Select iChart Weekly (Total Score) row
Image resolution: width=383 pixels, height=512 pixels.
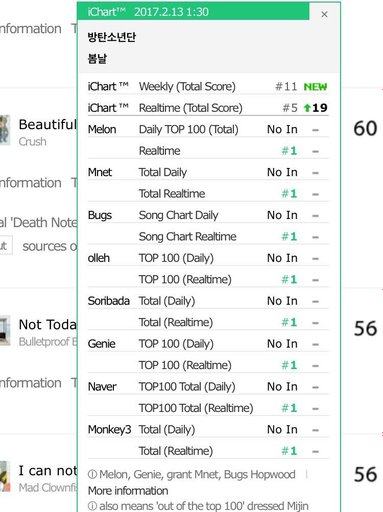tap(208, 87)
